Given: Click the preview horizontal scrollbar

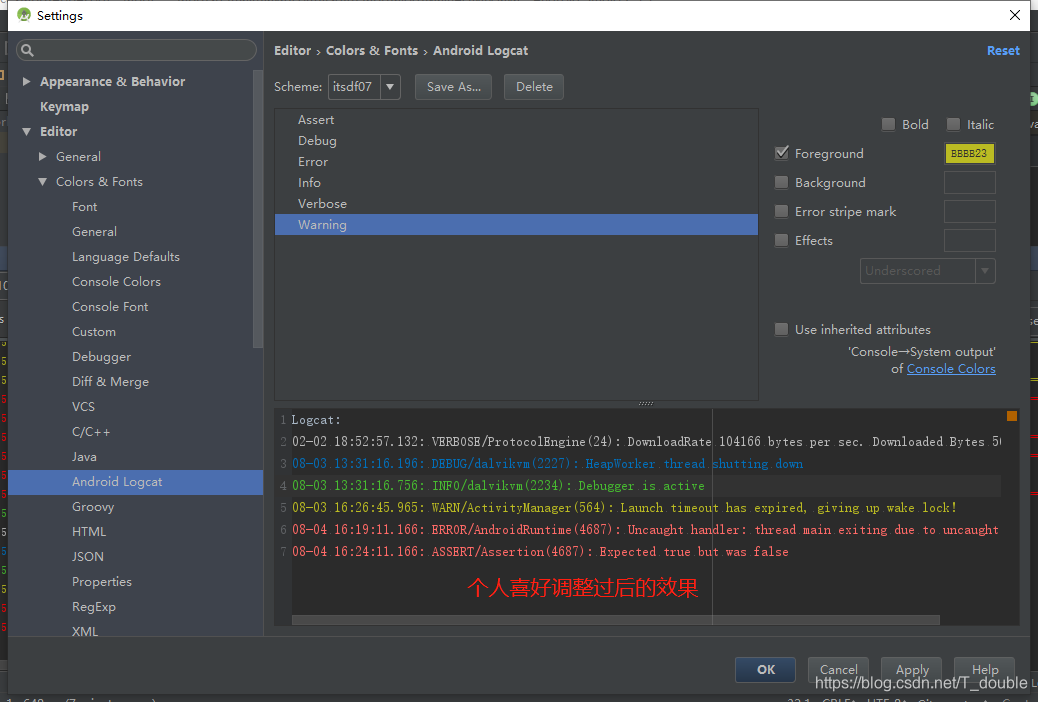Looking at the screenshot, I should point(616,620).
